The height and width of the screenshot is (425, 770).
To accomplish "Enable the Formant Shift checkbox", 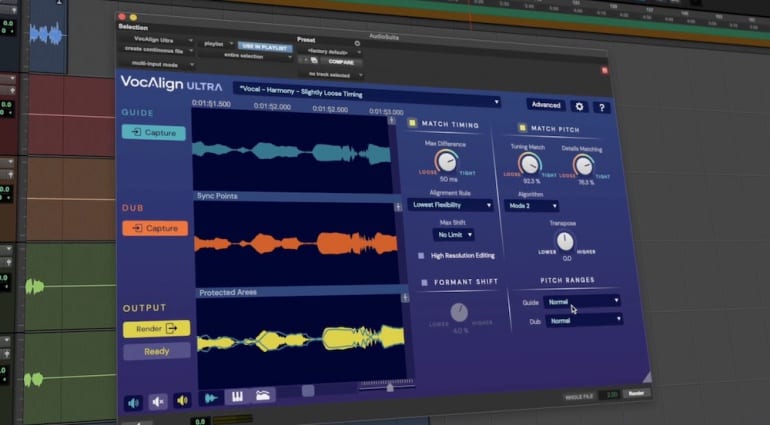I will (424, 283).
